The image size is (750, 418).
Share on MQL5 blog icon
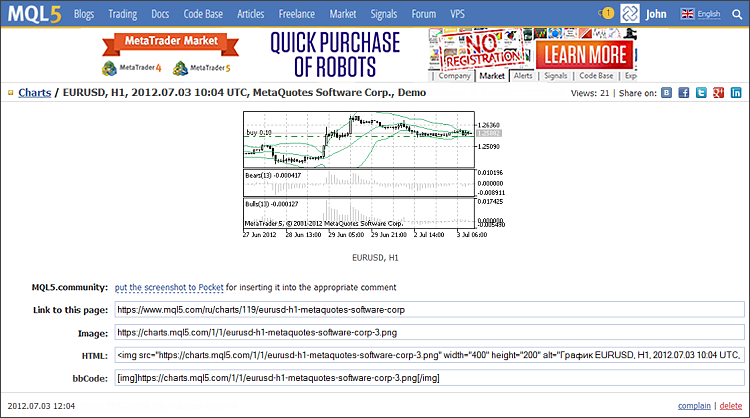[666, 93]
